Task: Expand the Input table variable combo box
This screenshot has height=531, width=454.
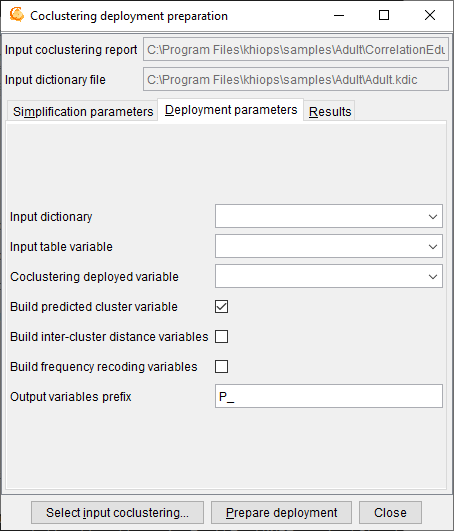Action: (329, 246)
